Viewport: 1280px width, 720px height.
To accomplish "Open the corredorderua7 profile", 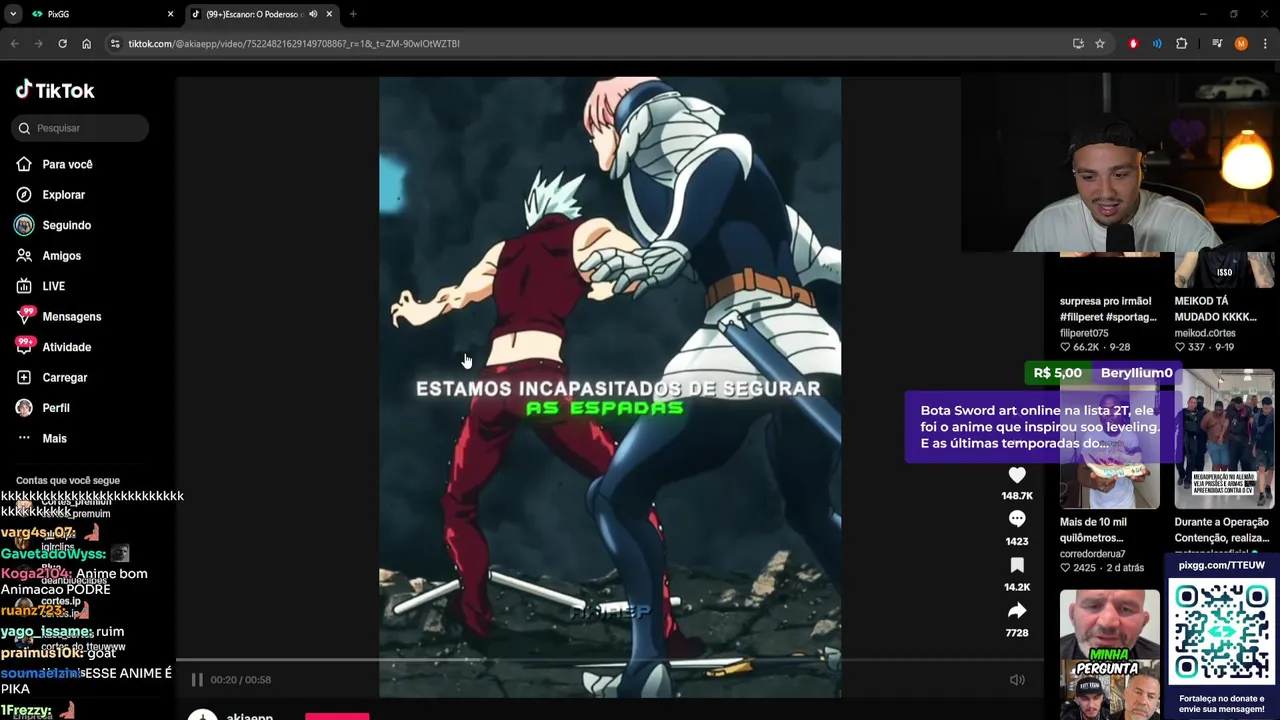I will 1092,554.
